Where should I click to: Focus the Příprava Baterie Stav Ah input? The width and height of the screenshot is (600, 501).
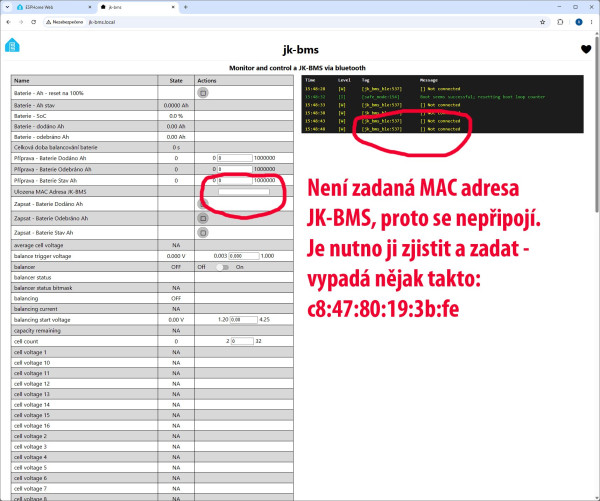tap(235, 180)
